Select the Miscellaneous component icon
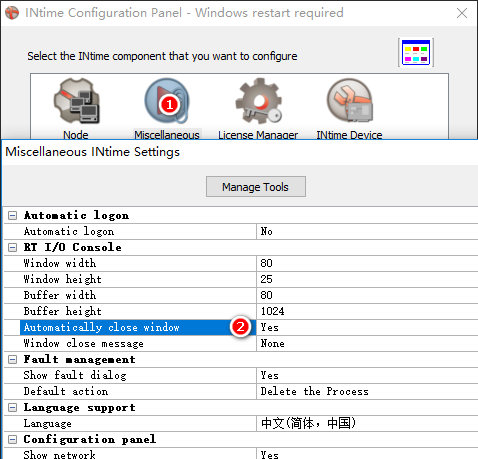This screenshot has height=459, width=478. coord(167,101)
